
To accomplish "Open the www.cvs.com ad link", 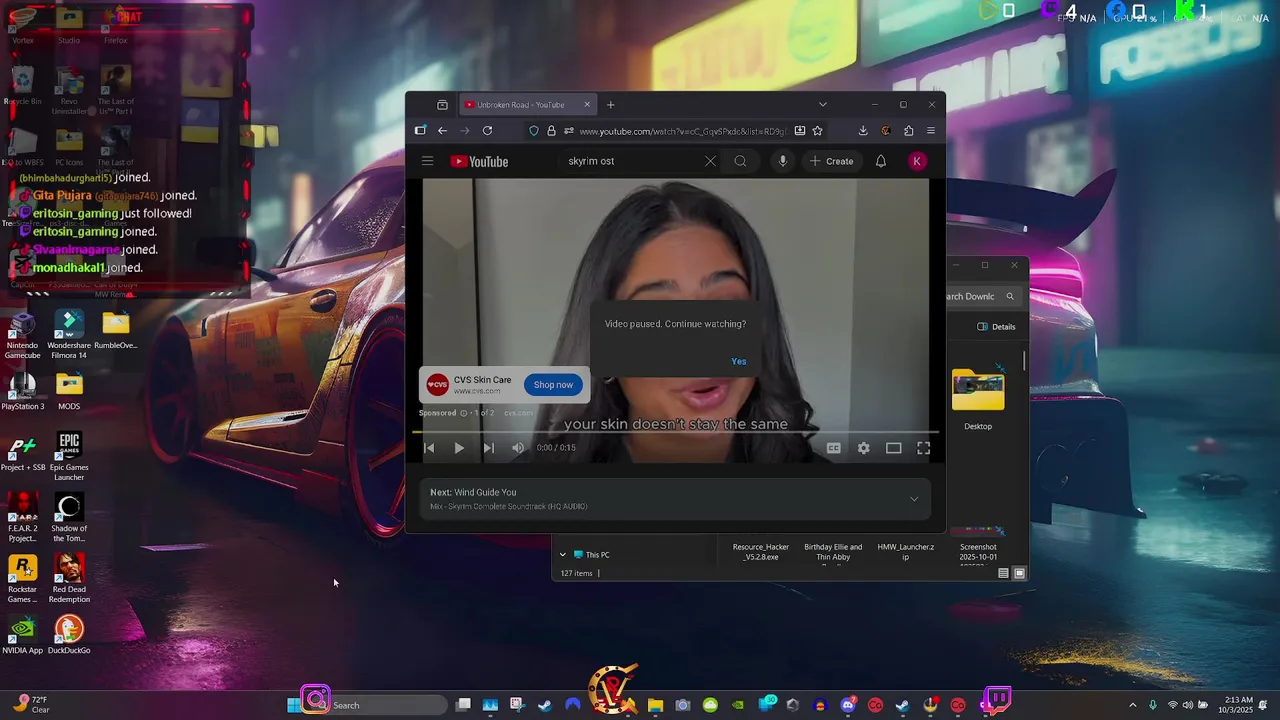I will point(477,391).
